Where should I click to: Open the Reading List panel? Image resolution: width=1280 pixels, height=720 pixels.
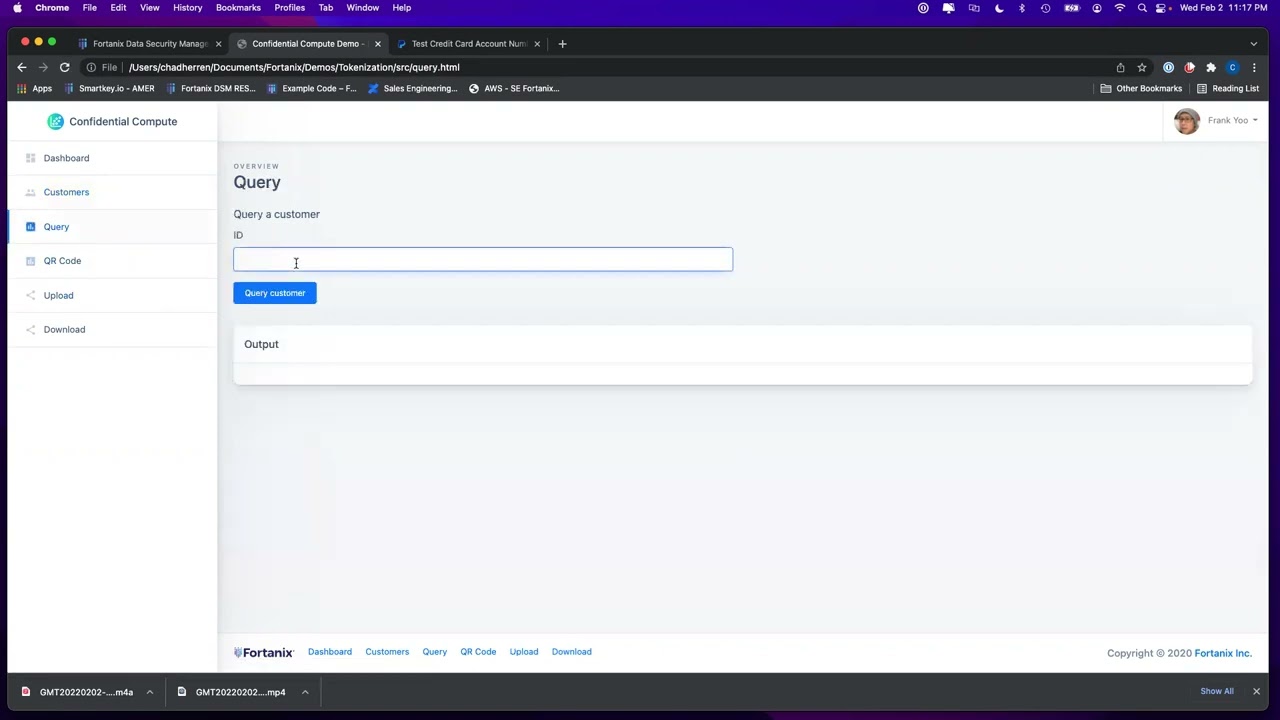[1228, 88]
